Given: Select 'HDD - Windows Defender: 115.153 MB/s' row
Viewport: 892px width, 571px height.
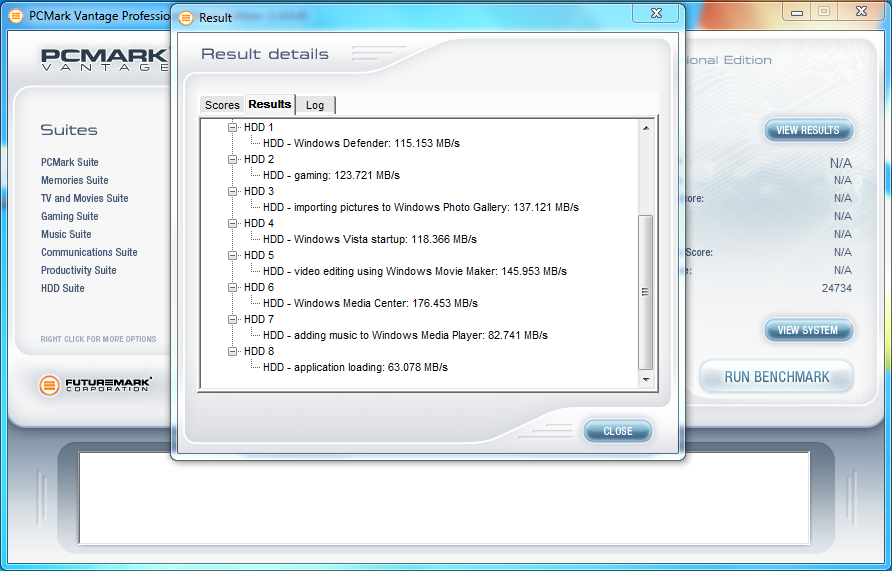Looking at the screenshot, I should tap(361, 143).
